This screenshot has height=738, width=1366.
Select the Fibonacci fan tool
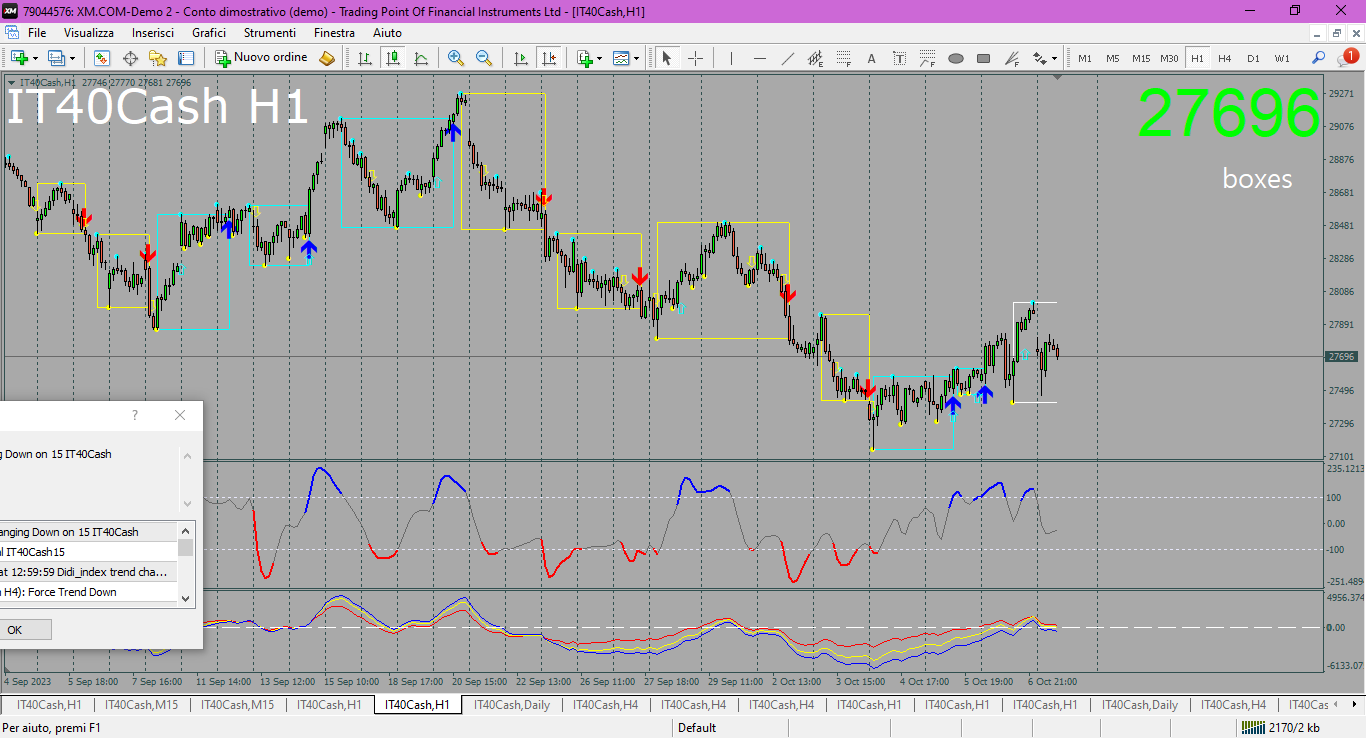click(x=1011, y=58)
